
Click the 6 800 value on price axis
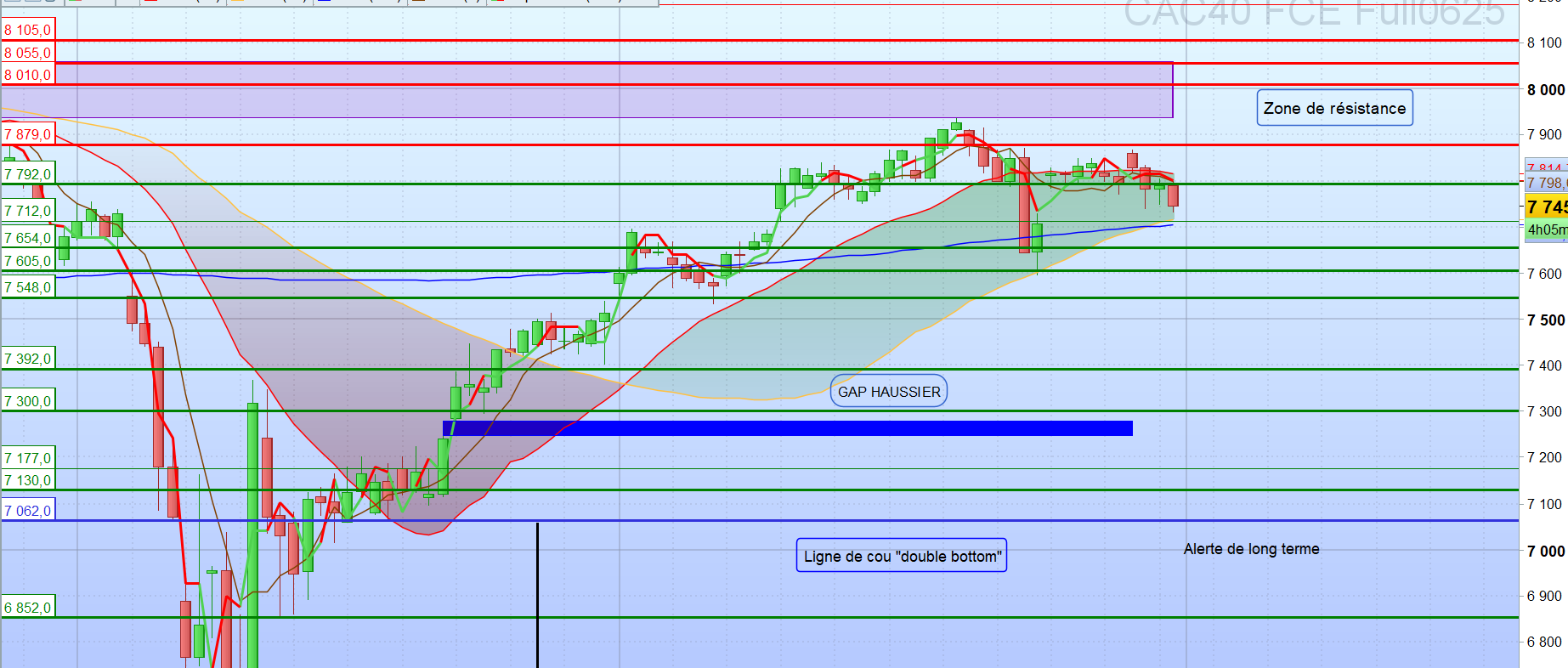[x=1544, y=642]
